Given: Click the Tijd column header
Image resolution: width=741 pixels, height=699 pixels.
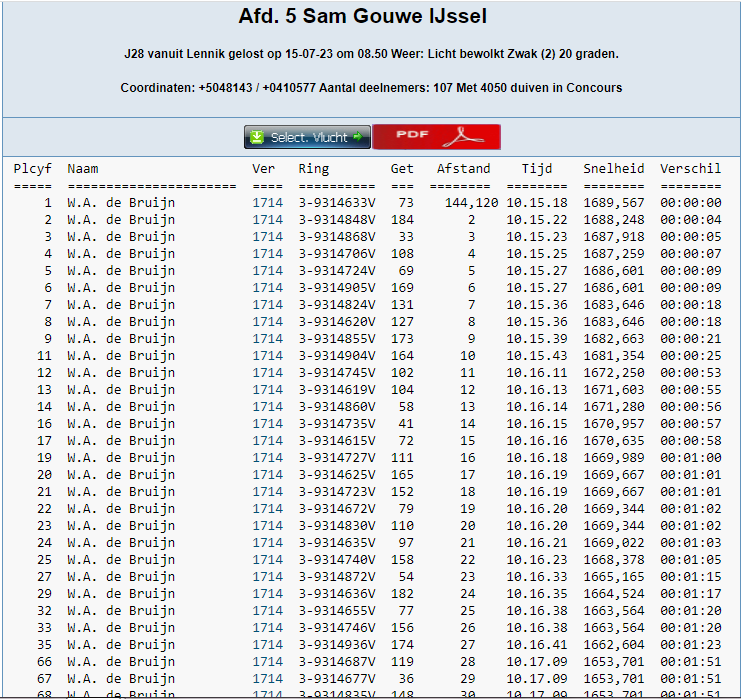Looking at the screenshot, I should point(537,169).
